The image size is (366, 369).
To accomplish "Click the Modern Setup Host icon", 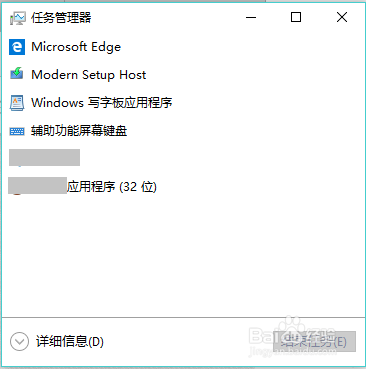I will (17, 74).
